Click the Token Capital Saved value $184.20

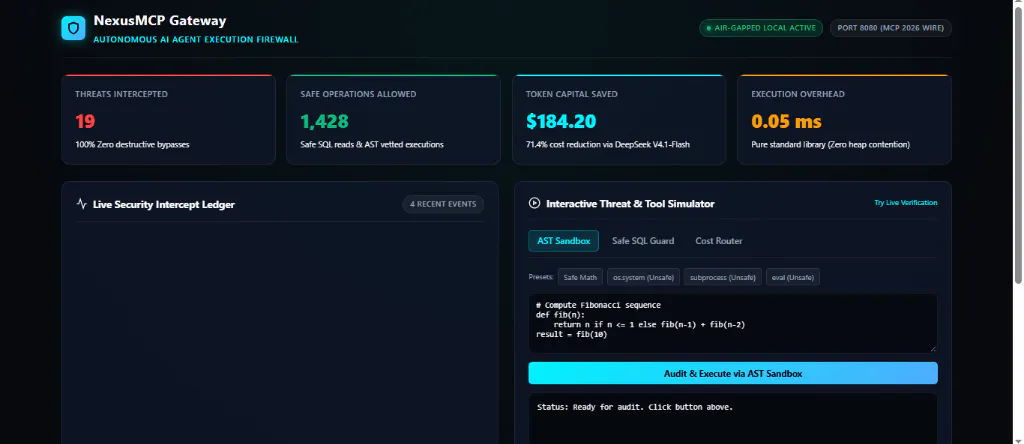pos(561,121)
